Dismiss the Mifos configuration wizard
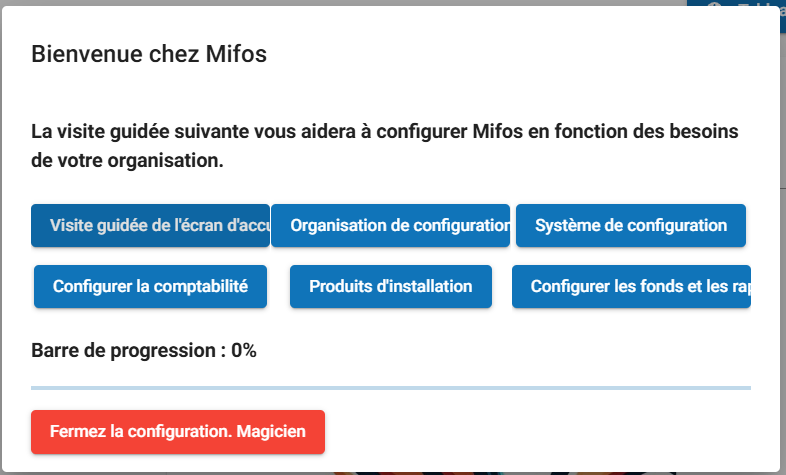Image resolution: width=786 pixels, height=475 pixels. 178,432
